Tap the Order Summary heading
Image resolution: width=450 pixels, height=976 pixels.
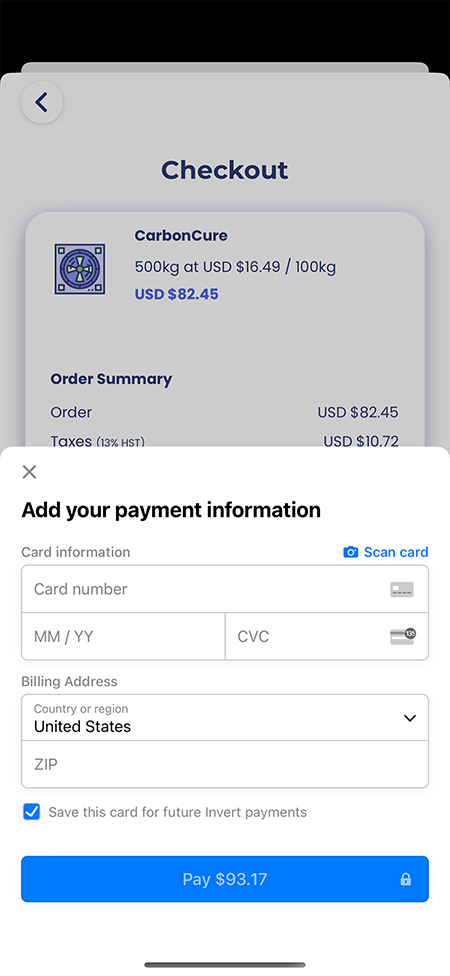pos(111,379)
